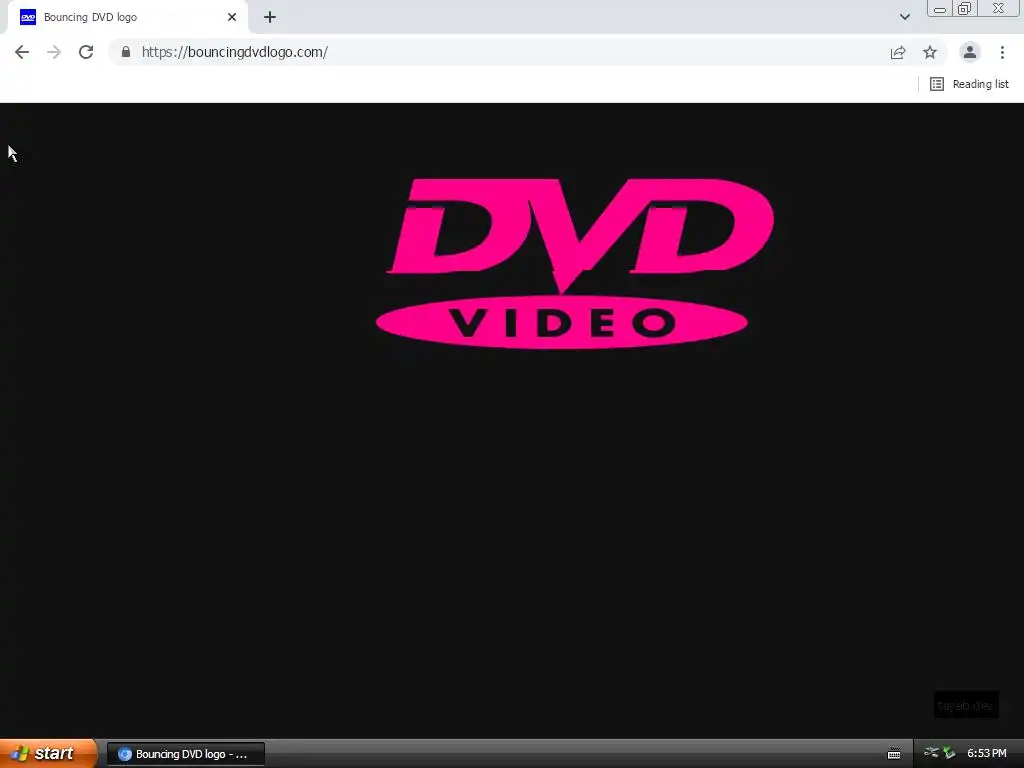
Task: Open the Windows start menu
Action: (x=47, y=754)
